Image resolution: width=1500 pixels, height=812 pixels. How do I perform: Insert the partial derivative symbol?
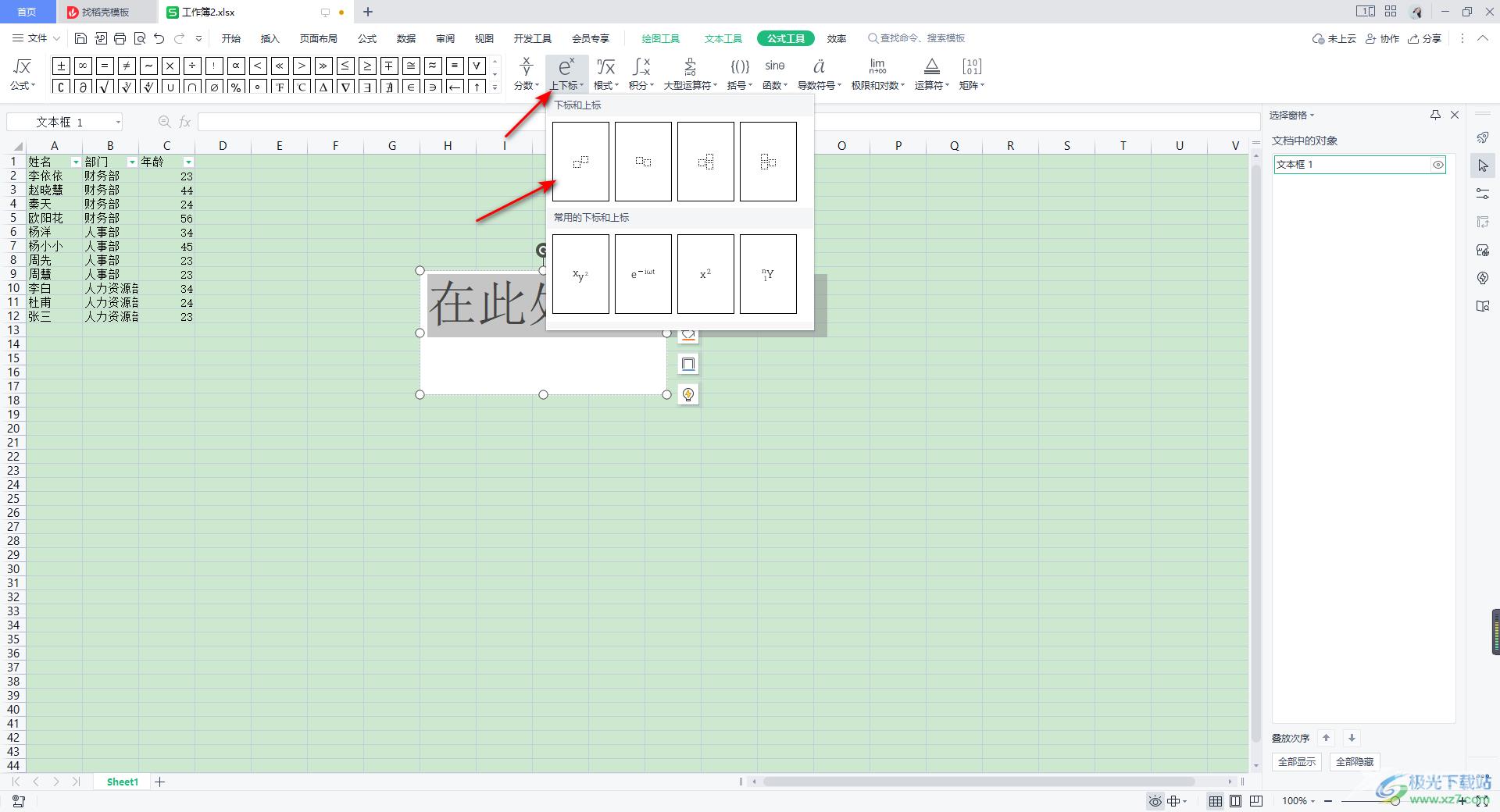[83, 87]
